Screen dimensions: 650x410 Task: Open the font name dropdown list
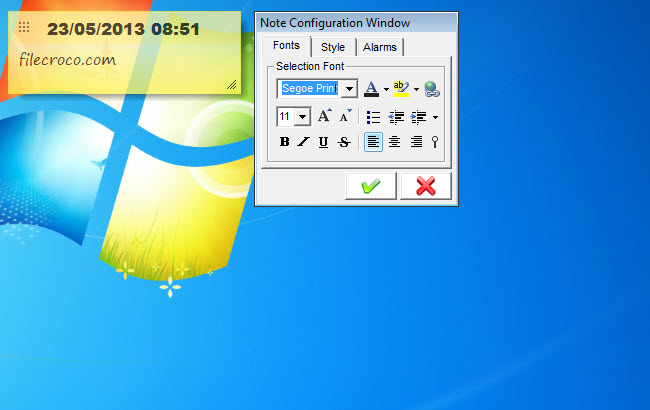(349, 89)
